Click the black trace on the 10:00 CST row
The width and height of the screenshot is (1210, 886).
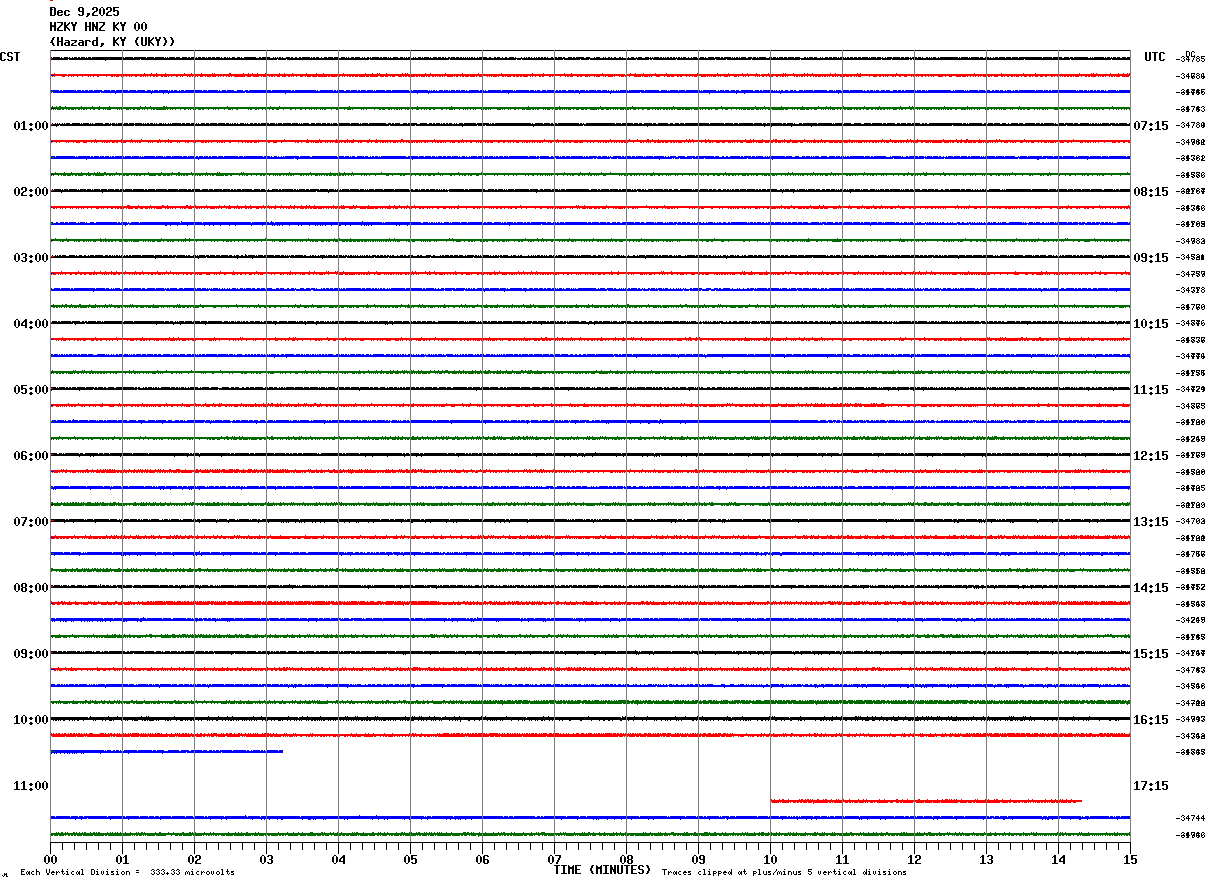point(590,719)
